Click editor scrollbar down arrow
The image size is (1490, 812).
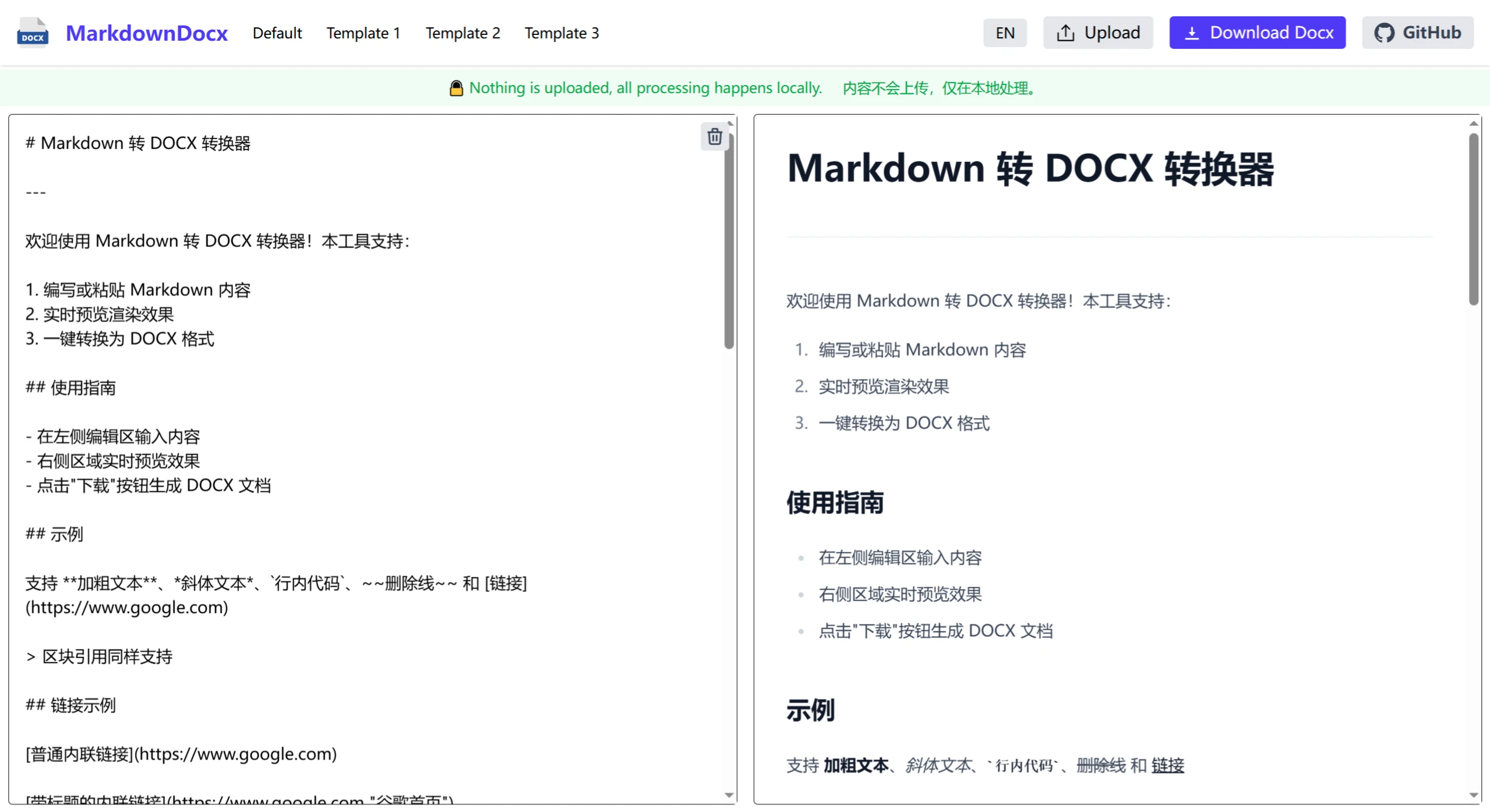coord(729,795)
